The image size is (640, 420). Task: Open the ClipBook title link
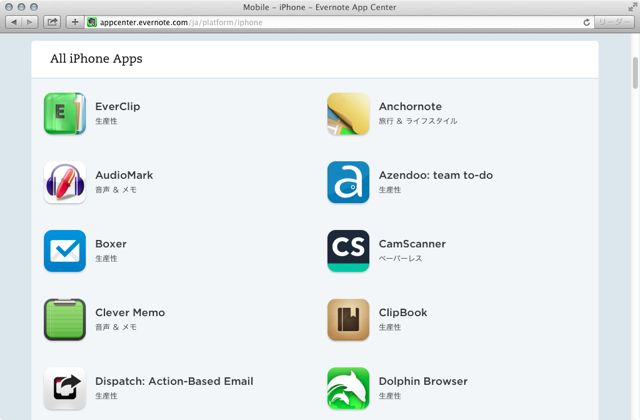[403, 313]
